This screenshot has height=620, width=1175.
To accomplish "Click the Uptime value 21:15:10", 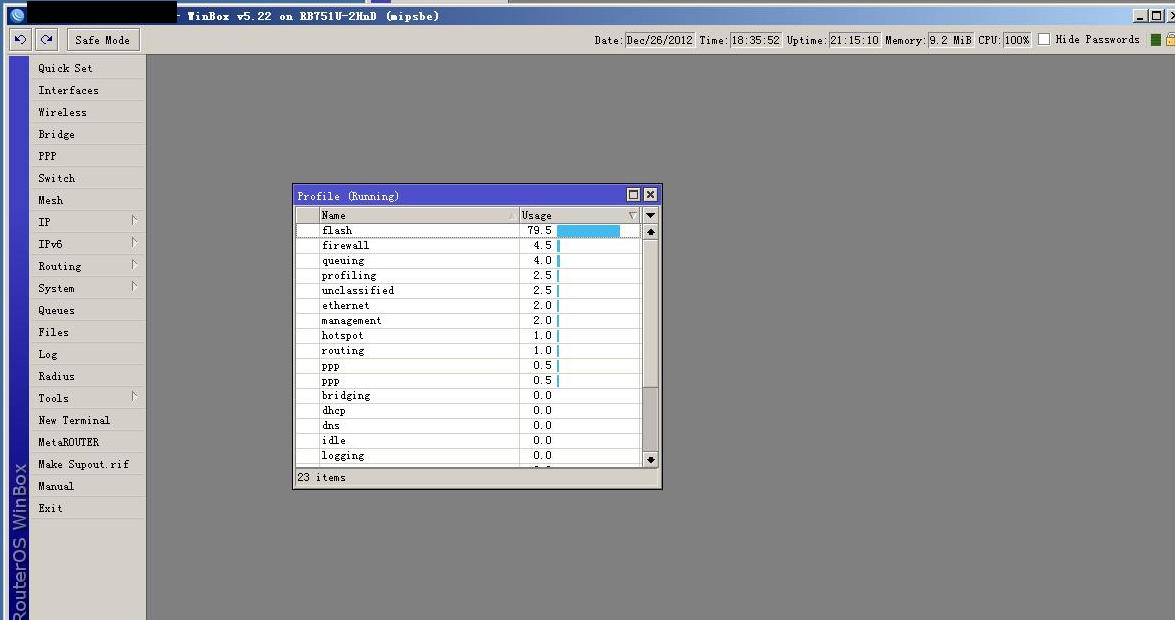I will coord(854,40).
